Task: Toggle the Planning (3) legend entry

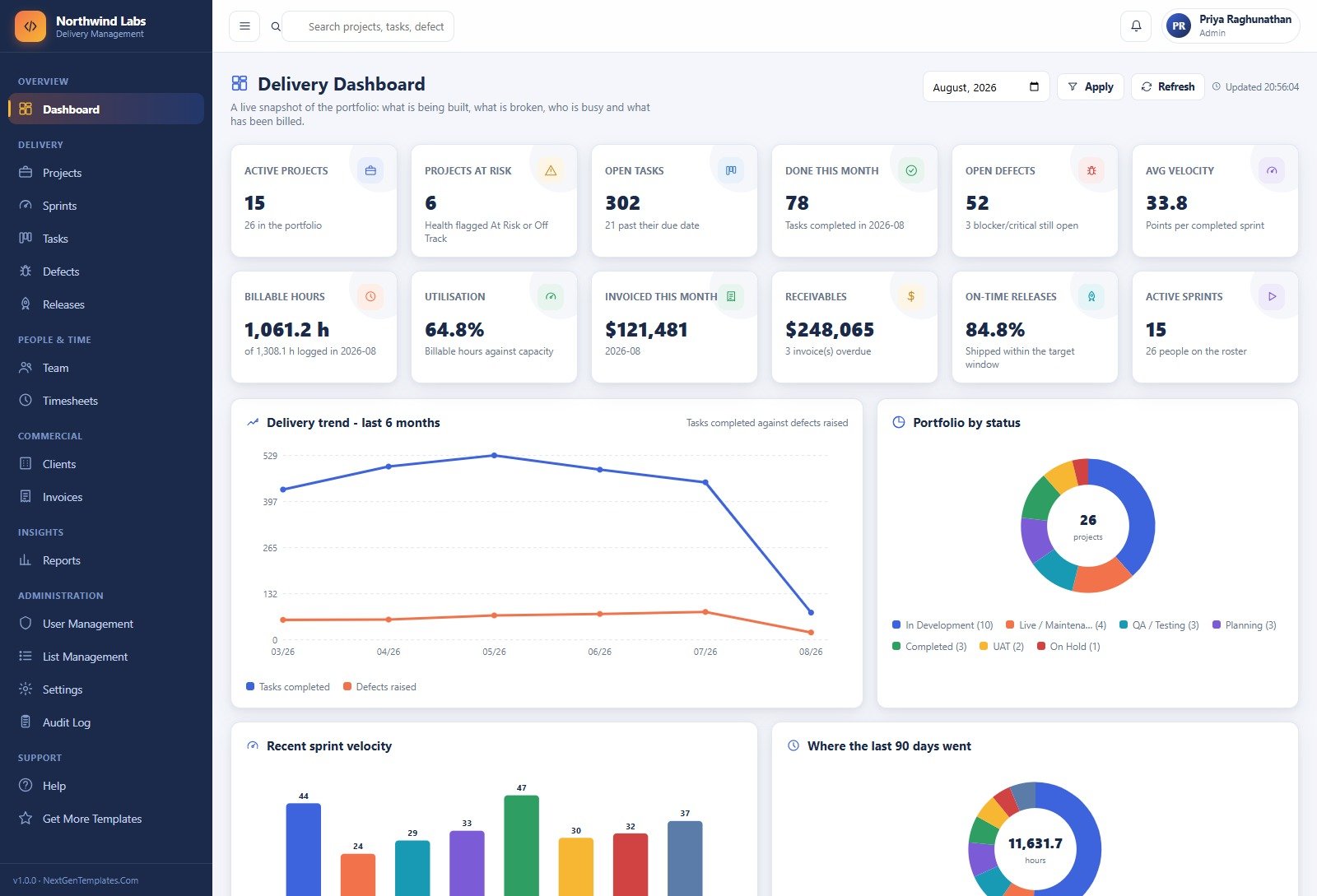Action: tap(1244, 625)
